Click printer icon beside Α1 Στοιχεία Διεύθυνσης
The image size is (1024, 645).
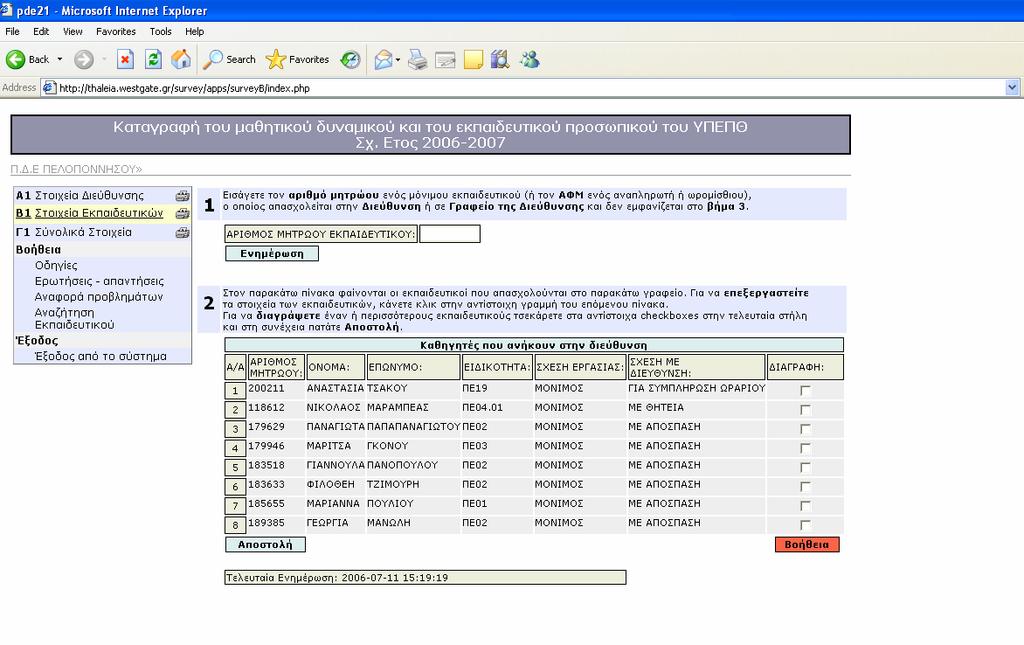[182, 196]
